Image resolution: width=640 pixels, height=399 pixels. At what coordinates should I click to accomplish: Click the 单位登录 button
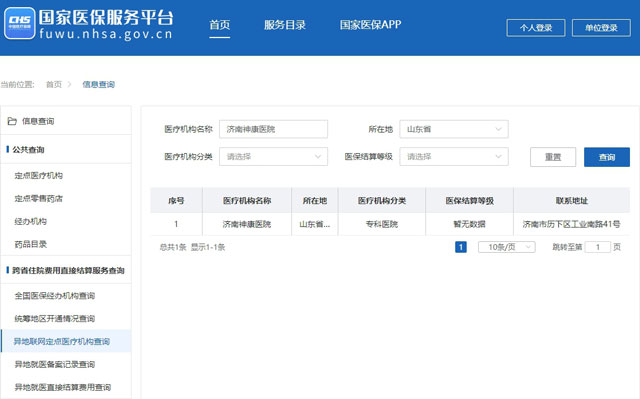click(x=601, y=28)
